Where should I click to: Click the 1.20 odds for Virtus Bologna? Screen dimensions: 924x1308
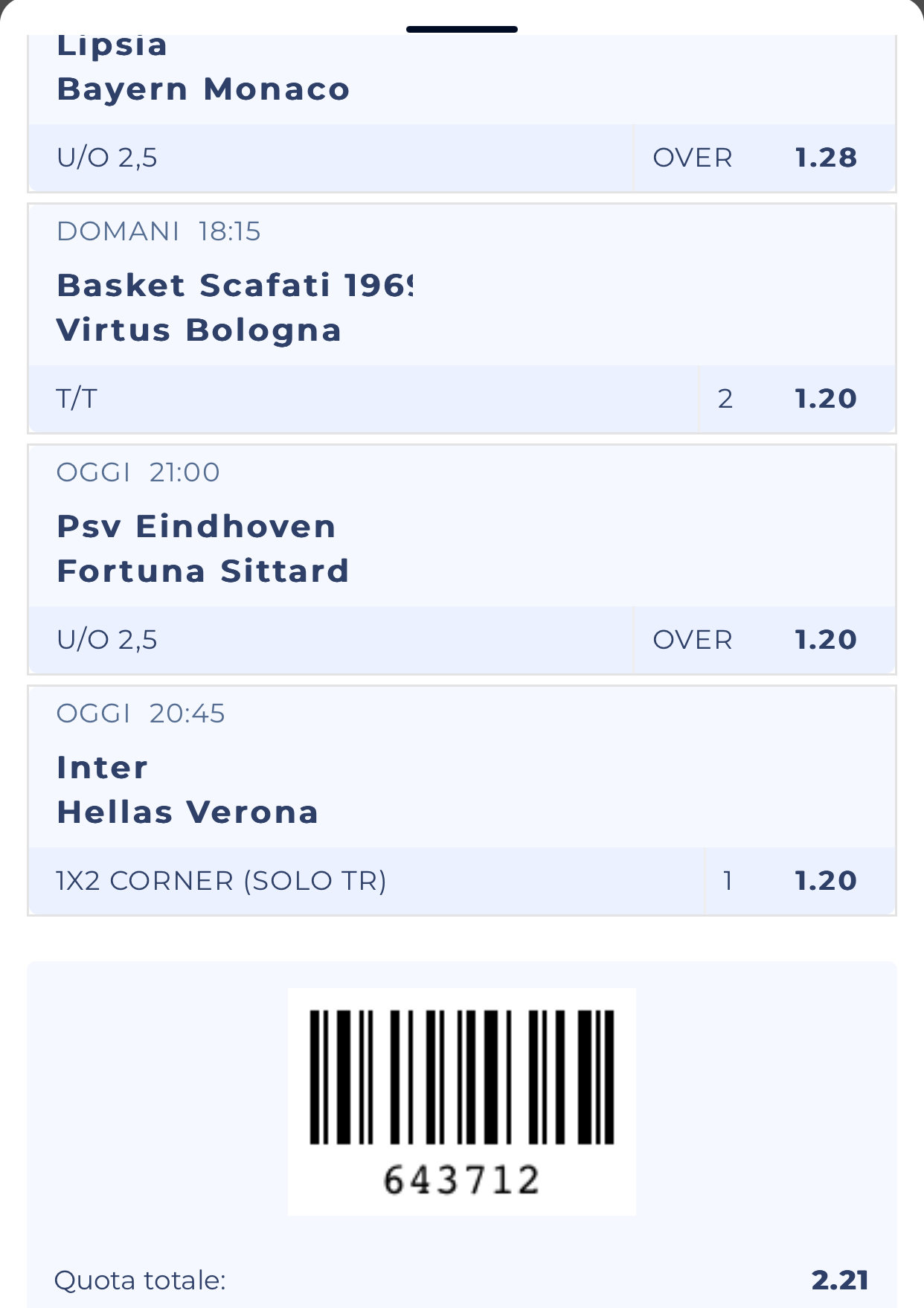click(826, 399)
